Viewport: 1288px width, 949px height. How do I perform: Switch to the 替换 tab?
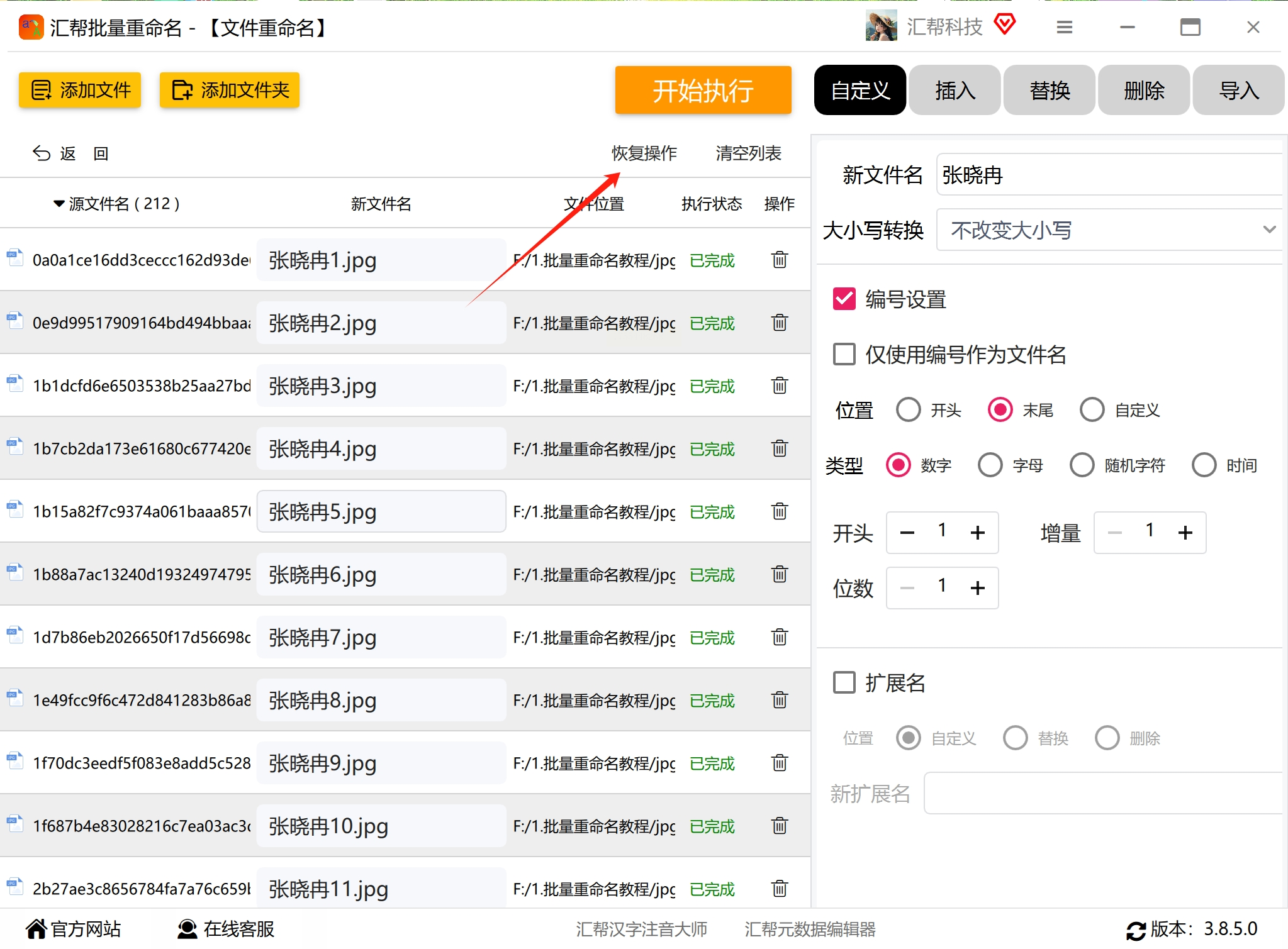(x=1049, y=91)
